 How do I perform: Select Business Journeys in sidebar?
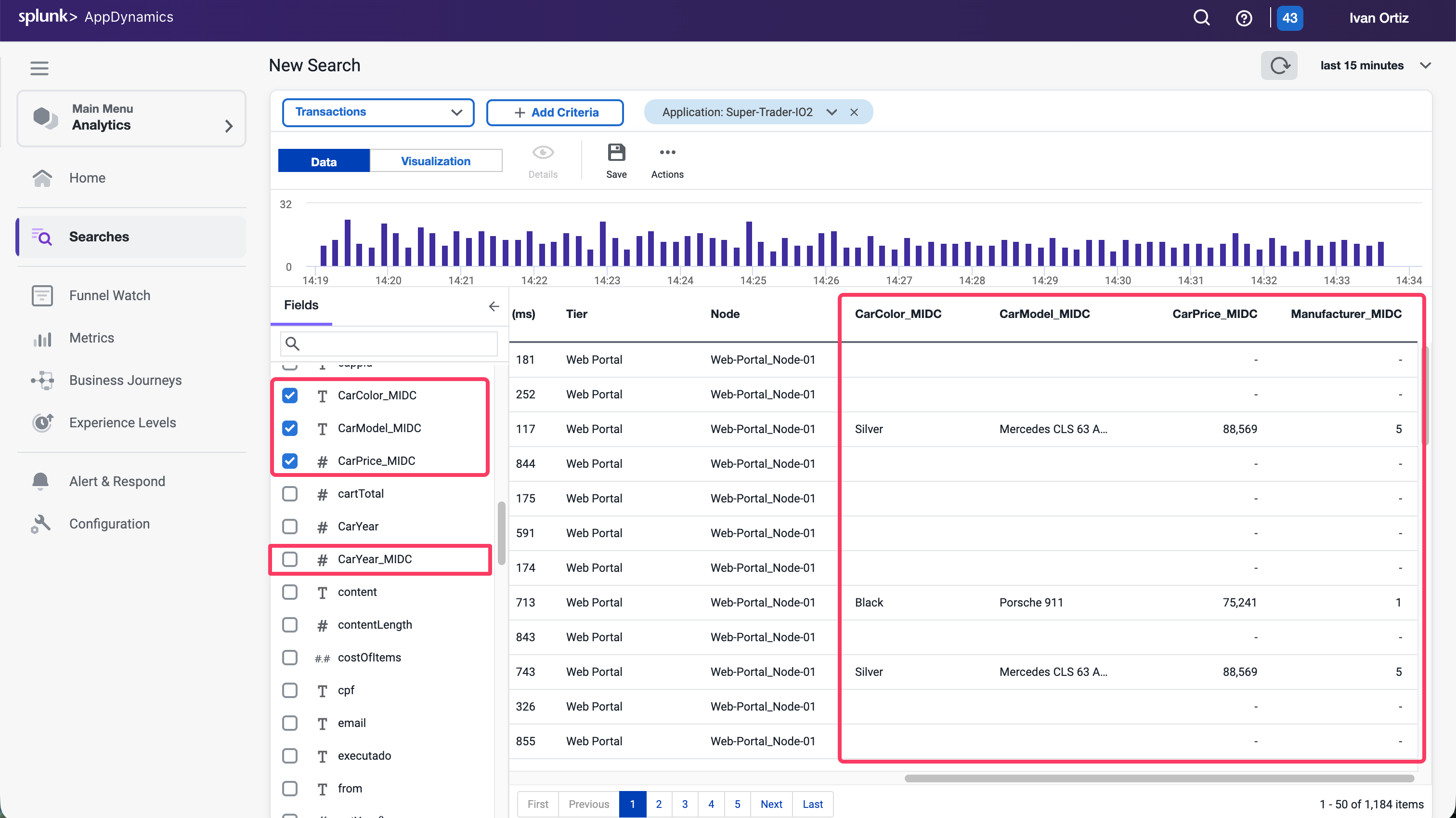tap(125, 380)
